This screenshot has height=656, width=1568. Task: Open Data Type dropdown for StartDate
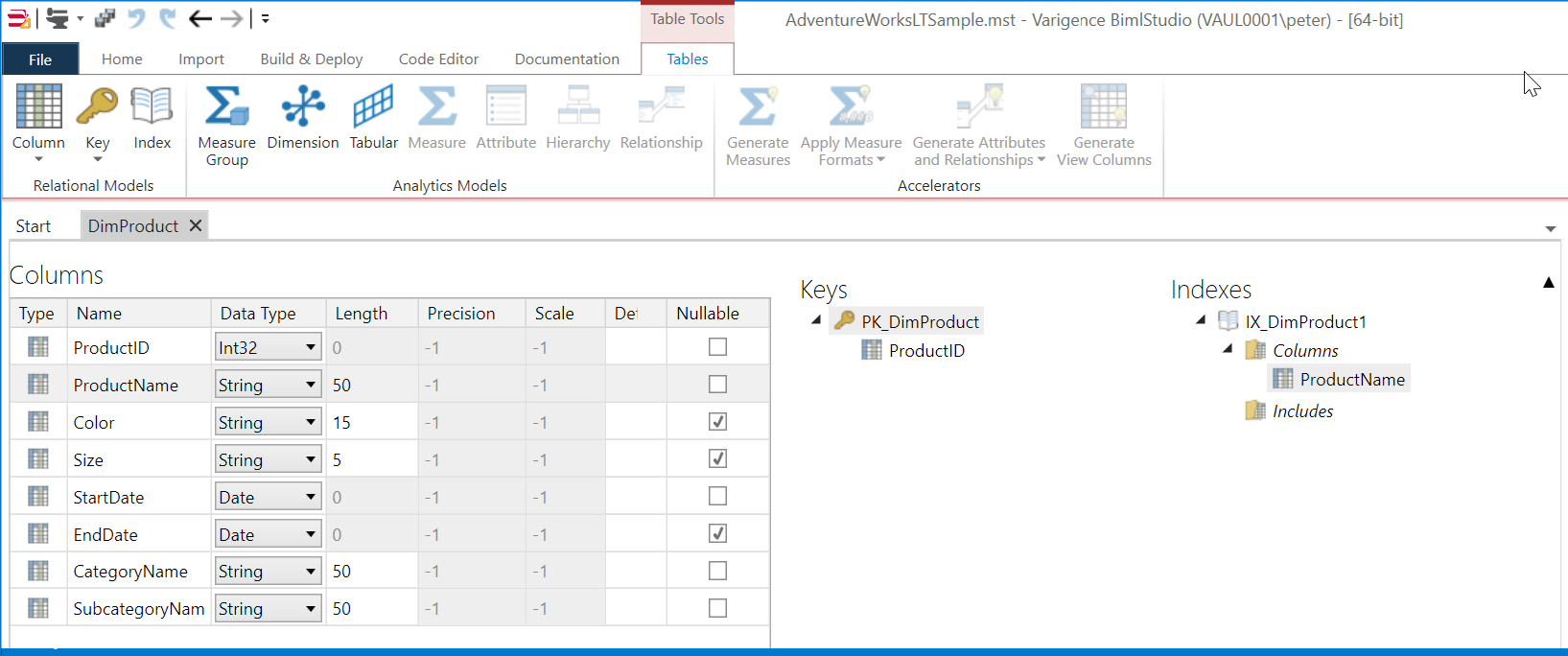[310, 497]
